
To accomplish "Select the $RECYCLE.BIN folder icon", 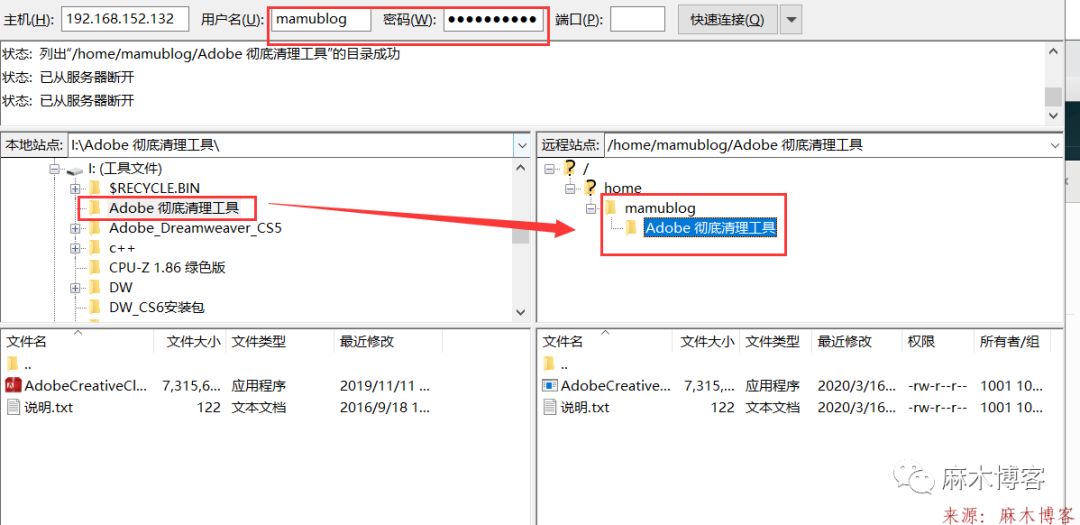I will coord(95,188).
